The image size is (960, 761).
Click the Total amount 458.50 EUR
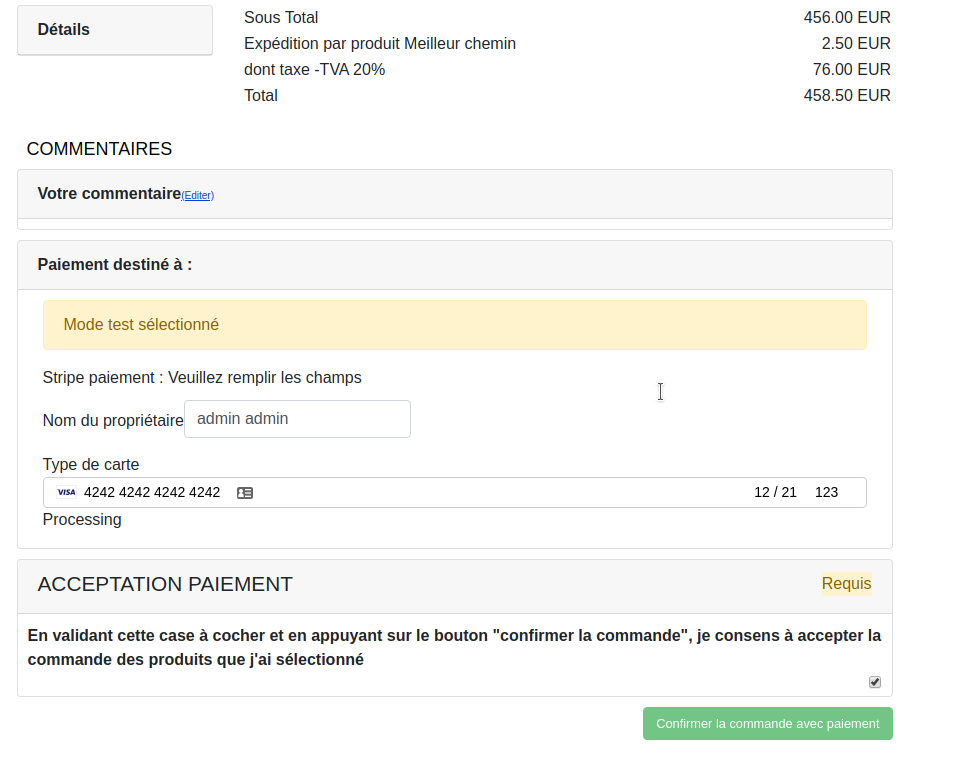(847, 96)
